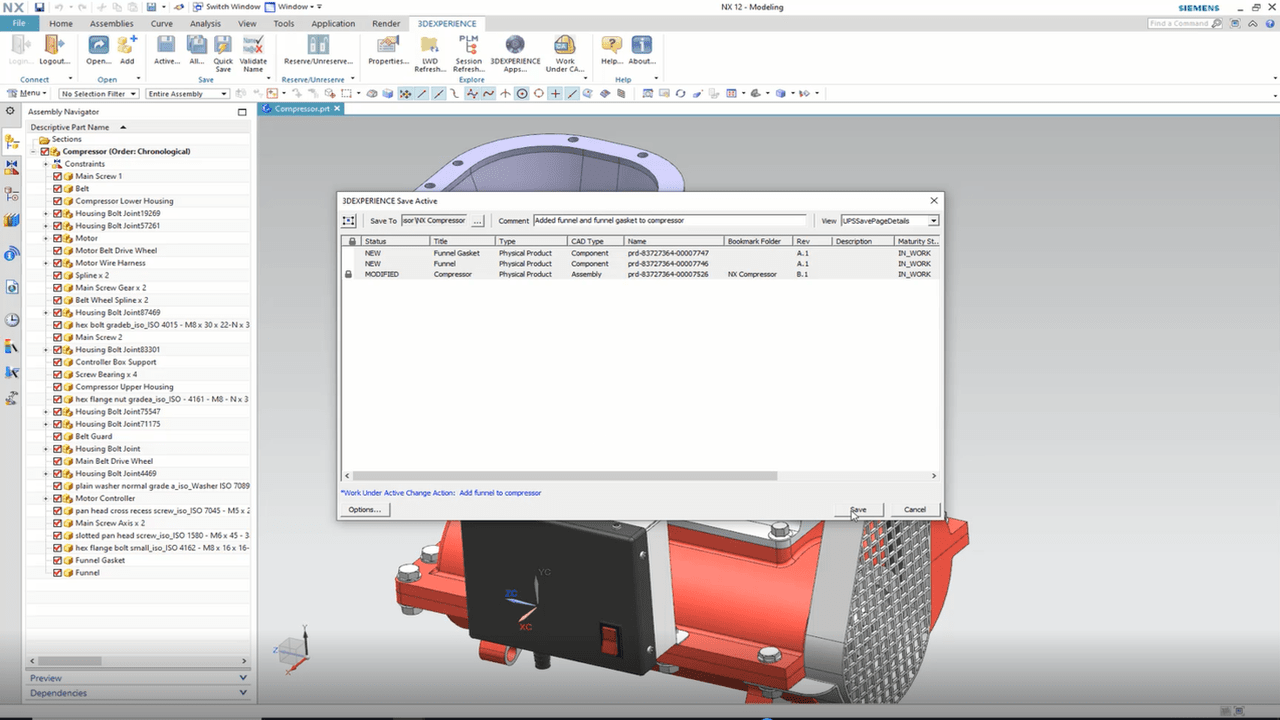
Task: Click the Cancel button in the dialog
Action: point(915,509)
